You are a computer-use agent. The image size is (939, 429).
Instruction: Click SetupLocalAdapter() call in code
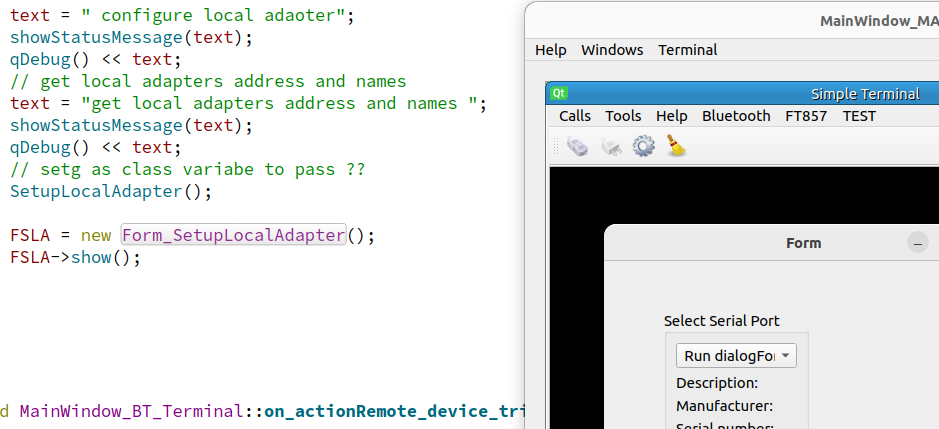point(111,192)
